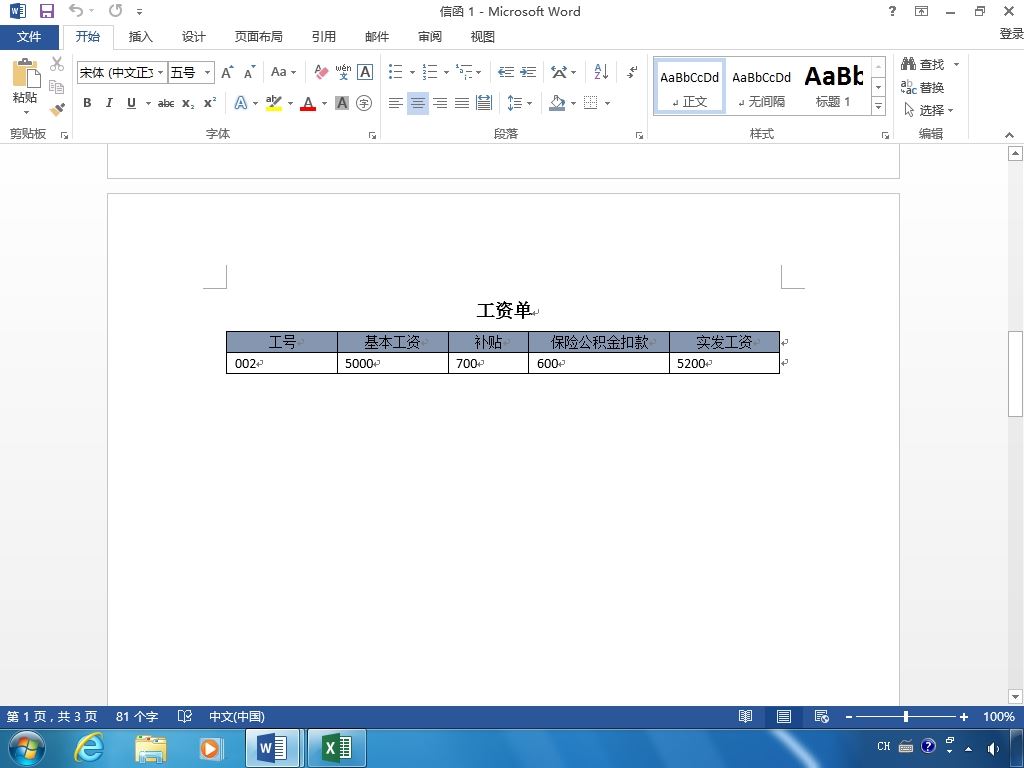
Task: Open the 文件 File tab
Action: [29, 37]
